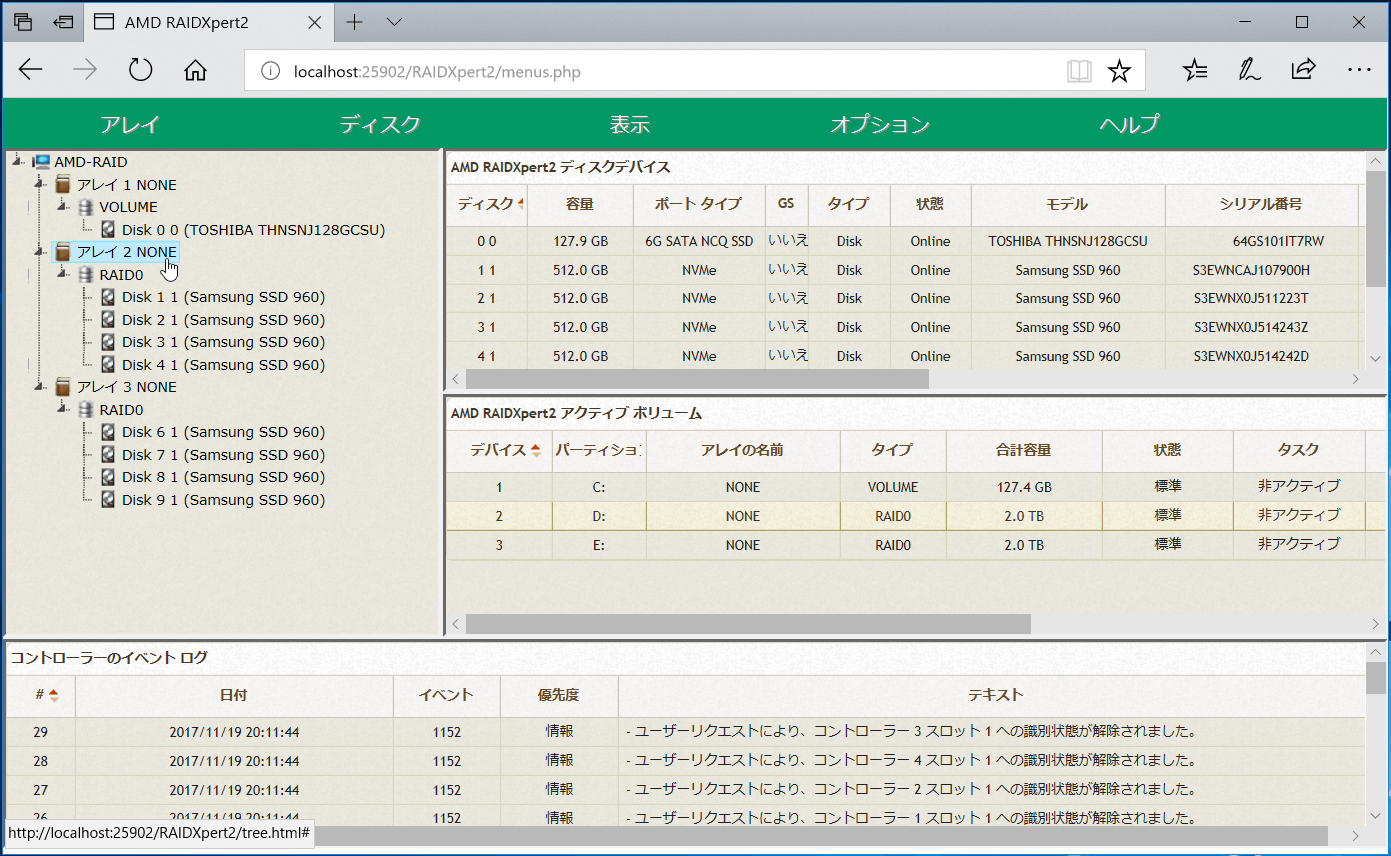This screenshot has height=856, width=1391.
Task: Select Disk 3 1 (Samsung SSD 960) label
Action: point(224,342)
